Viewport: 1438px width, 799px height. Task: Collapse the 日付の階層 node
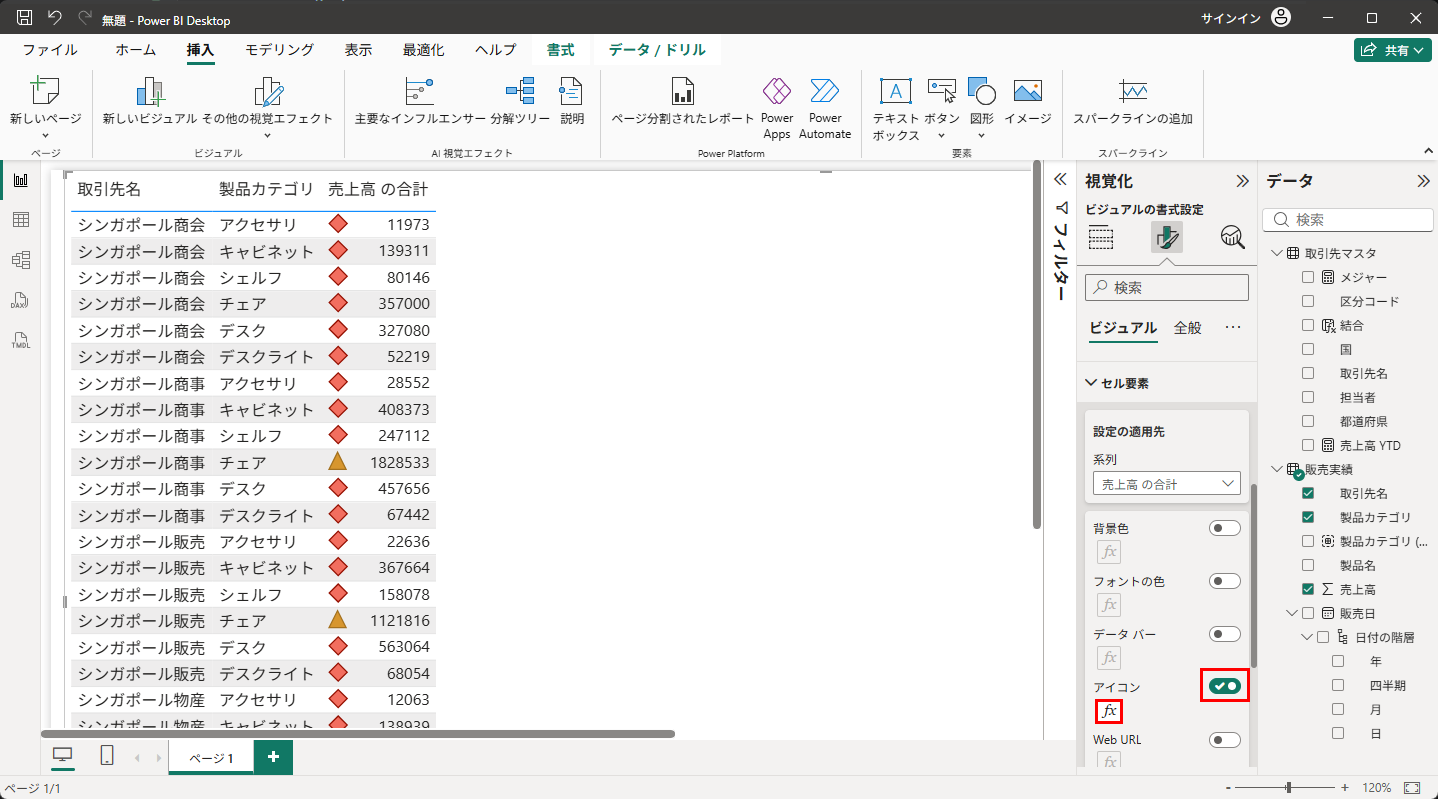point(1307,637)
